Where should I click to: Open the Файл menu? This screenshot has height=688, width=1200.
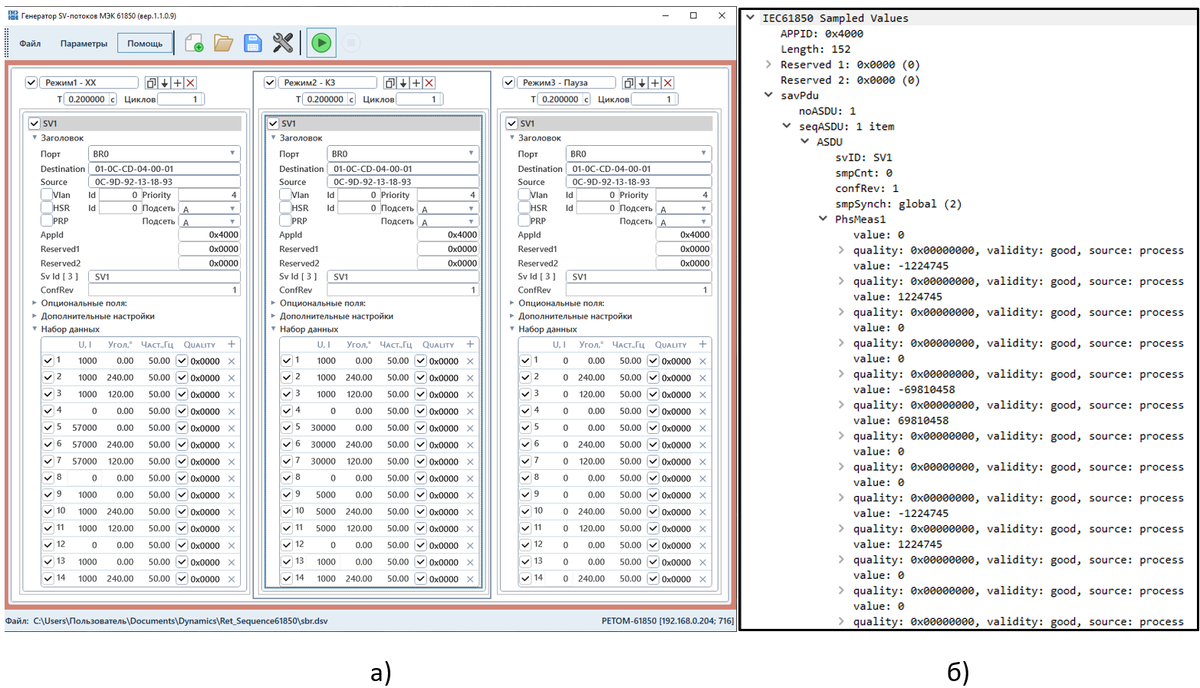(x=29, y=43)
